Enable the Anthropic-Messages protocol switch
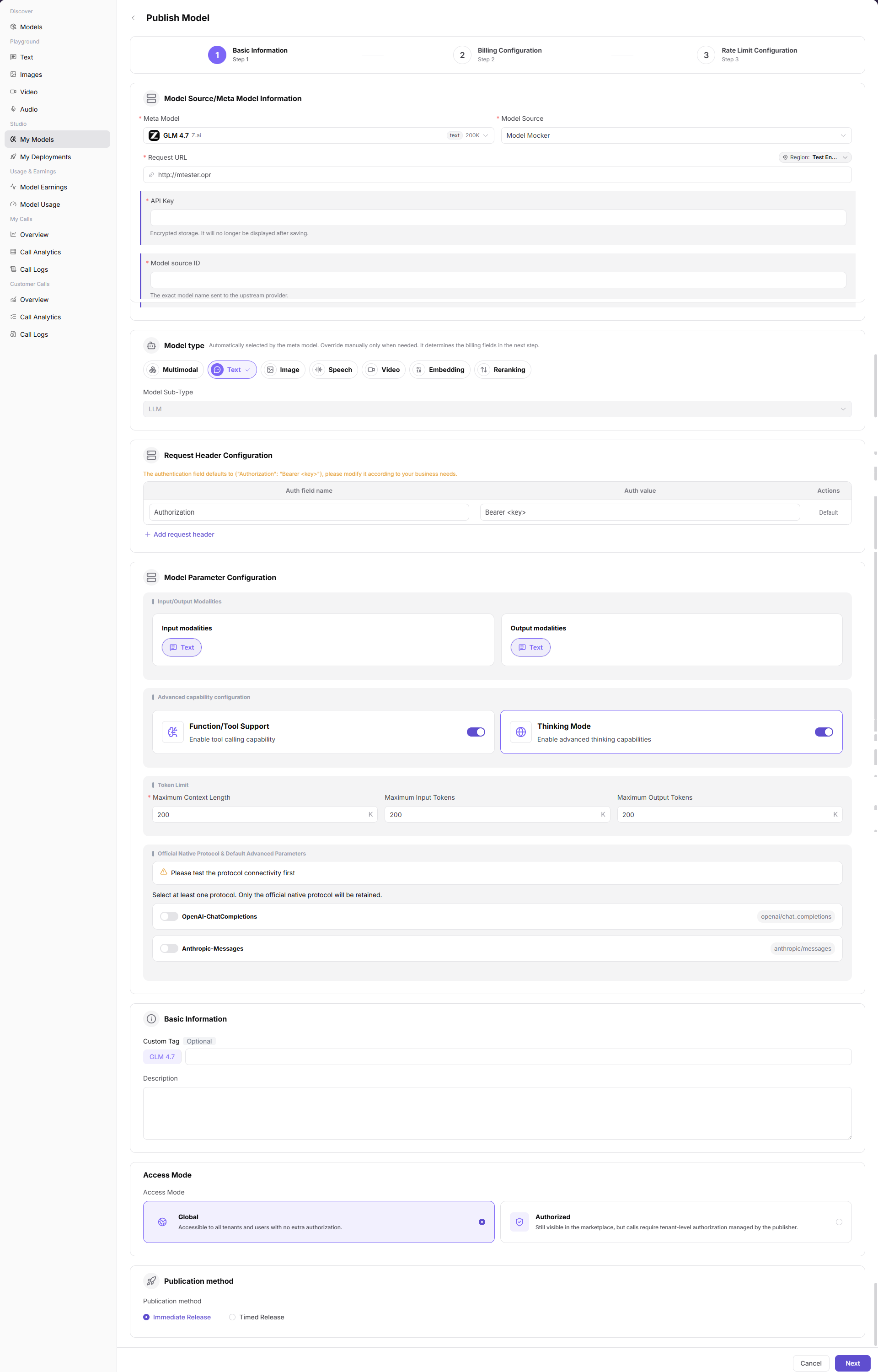 (169, 948)
